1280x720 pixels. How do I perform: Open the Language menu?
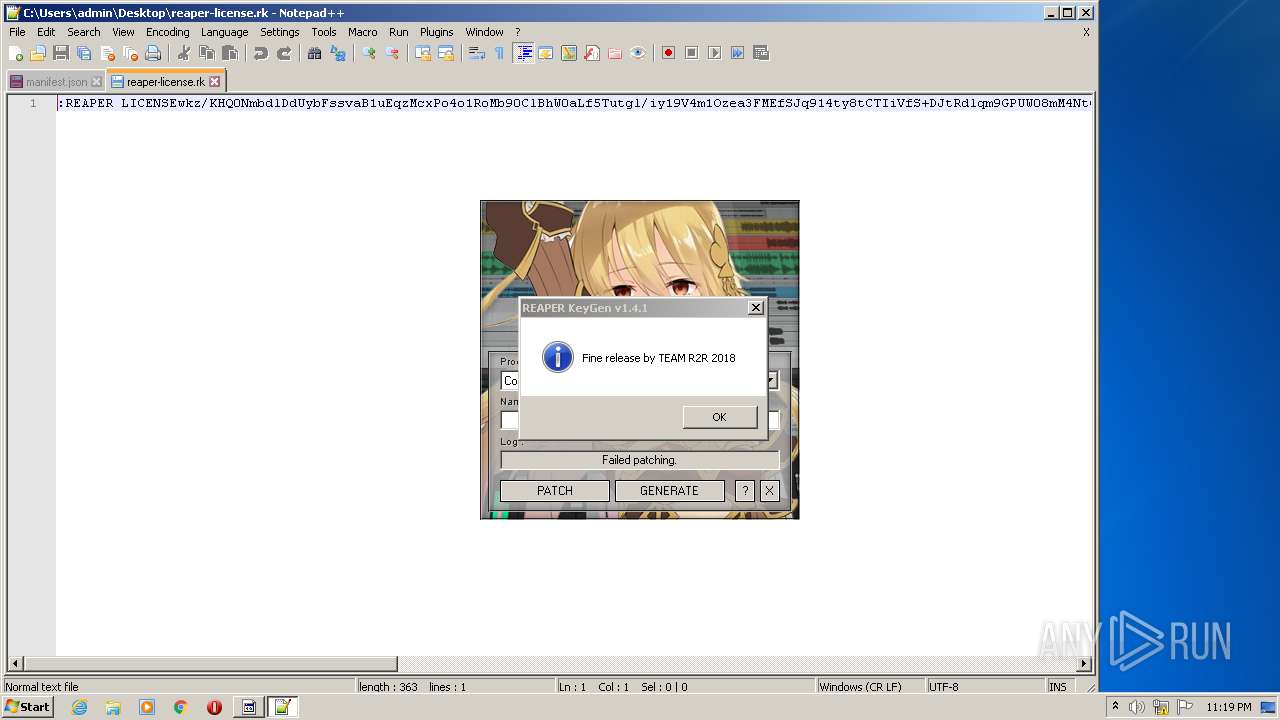(224, 32)
